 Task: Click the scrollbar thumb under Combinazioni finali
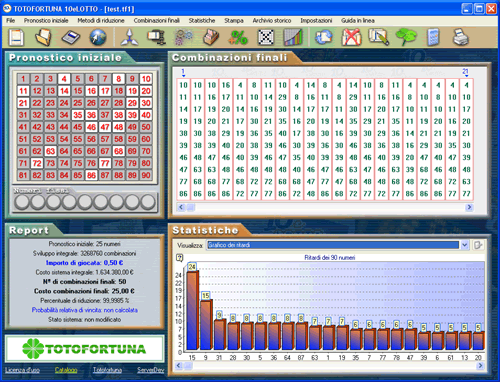pyautogui.click(x=191, y=207)
